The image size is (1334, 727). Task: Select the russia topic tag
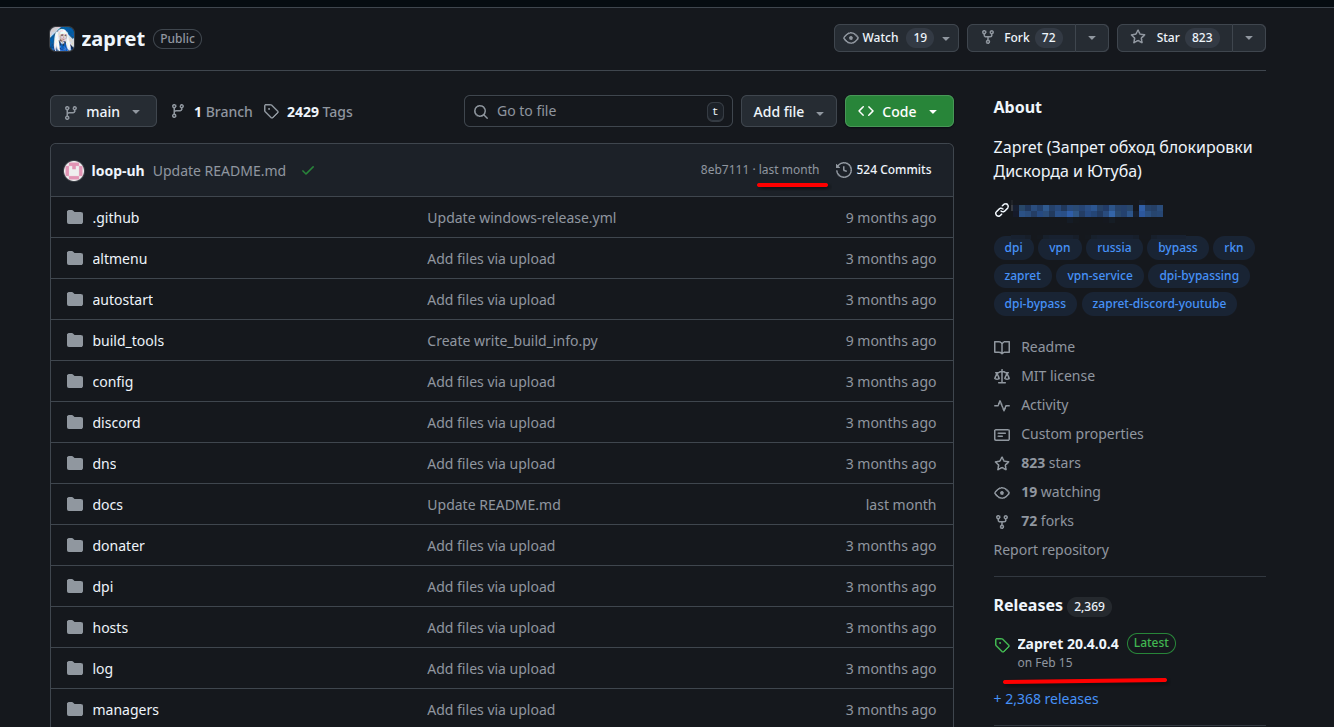point(1114,248)
